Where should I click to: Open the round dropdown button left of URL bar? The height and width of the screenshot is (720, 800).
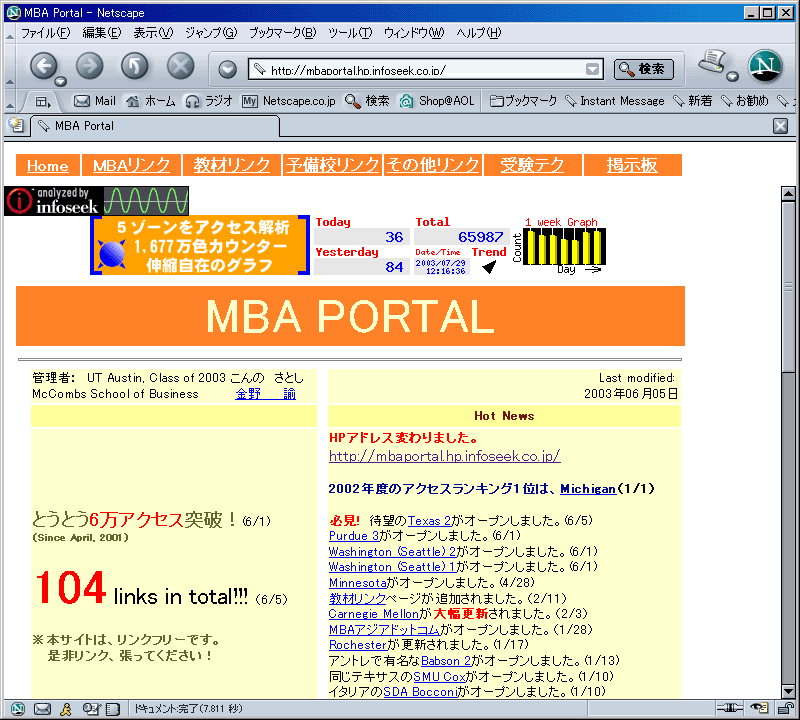pyautogui.click(x=228, y=69)
